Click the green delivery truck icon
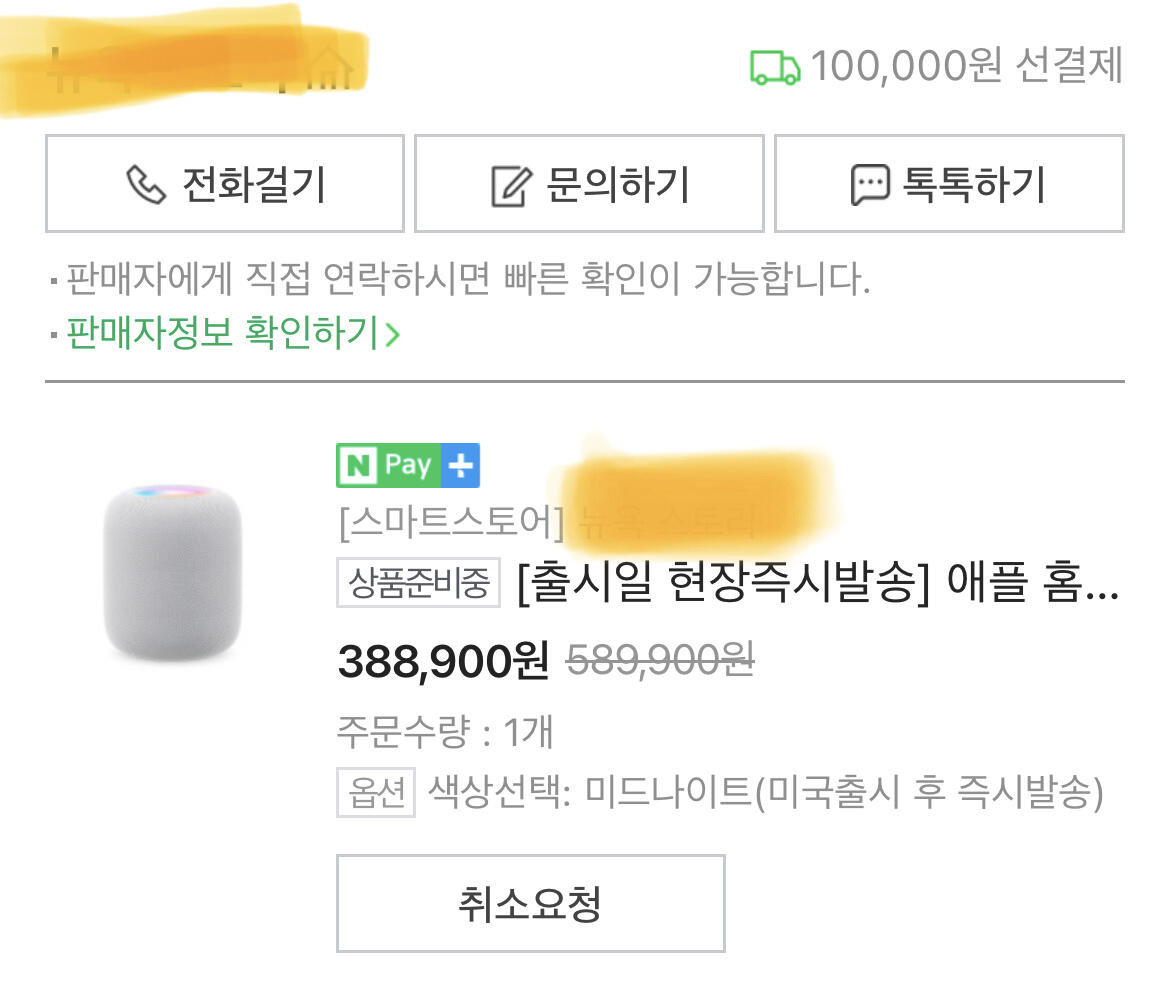This screenshot has width=1170, height=1008. [775, 68]
